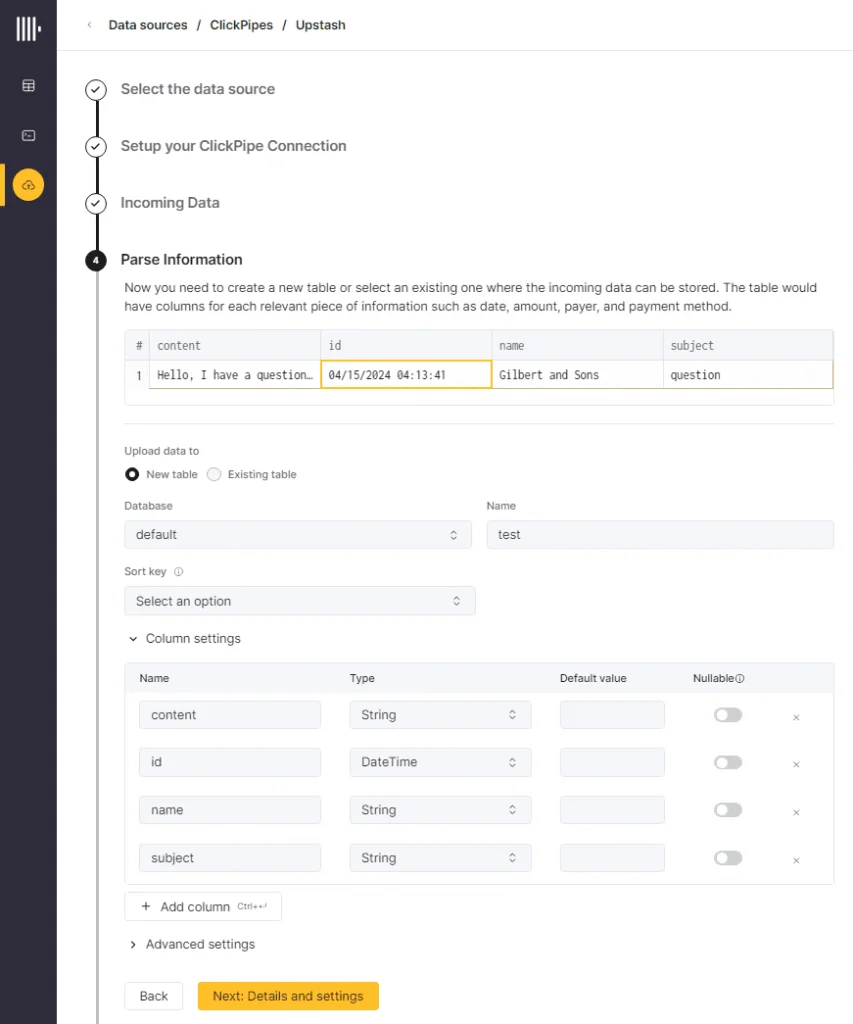The height and width of the screenshot is (1024, 853).
Task: Select the 04/15/2024 04:13:41 preview cell
Action: pos(406,375)
